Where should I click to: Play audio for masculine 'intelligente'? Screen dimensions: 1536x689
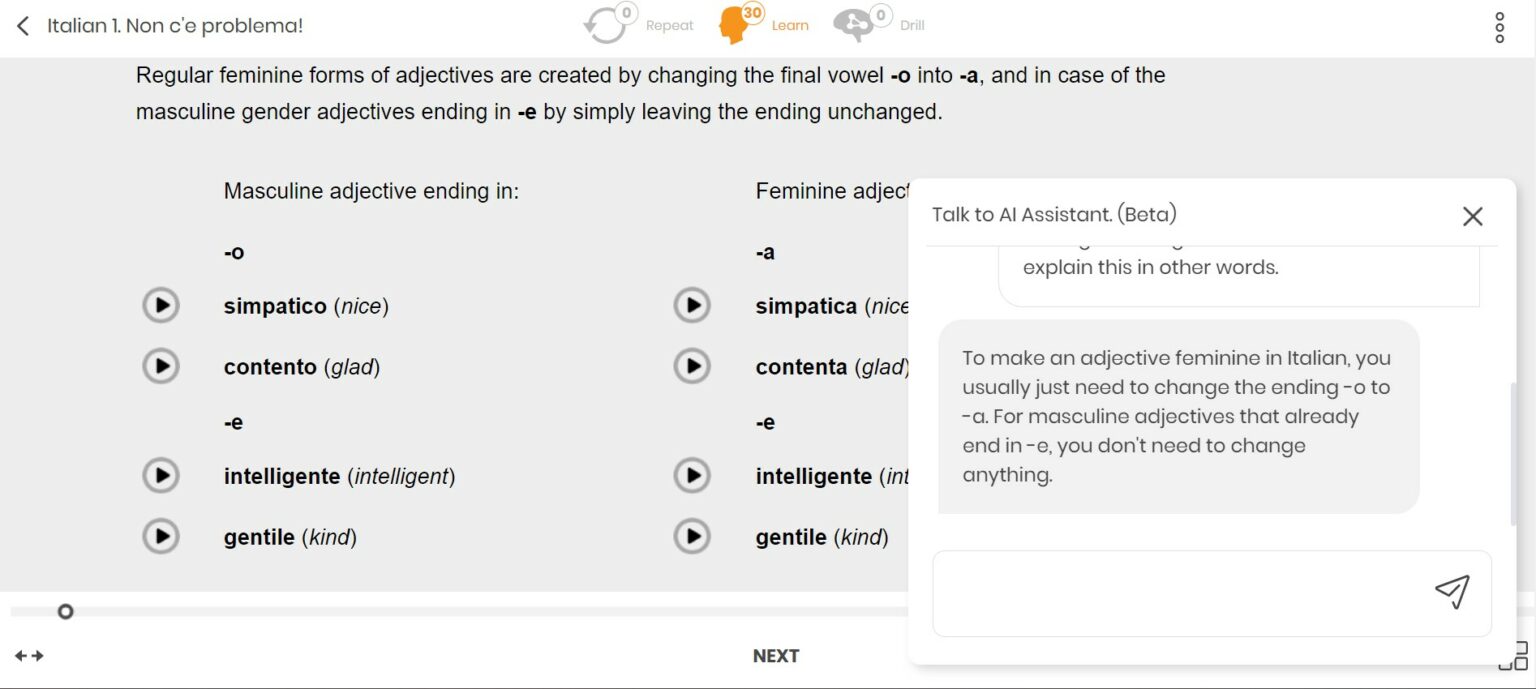click(161, 476)
